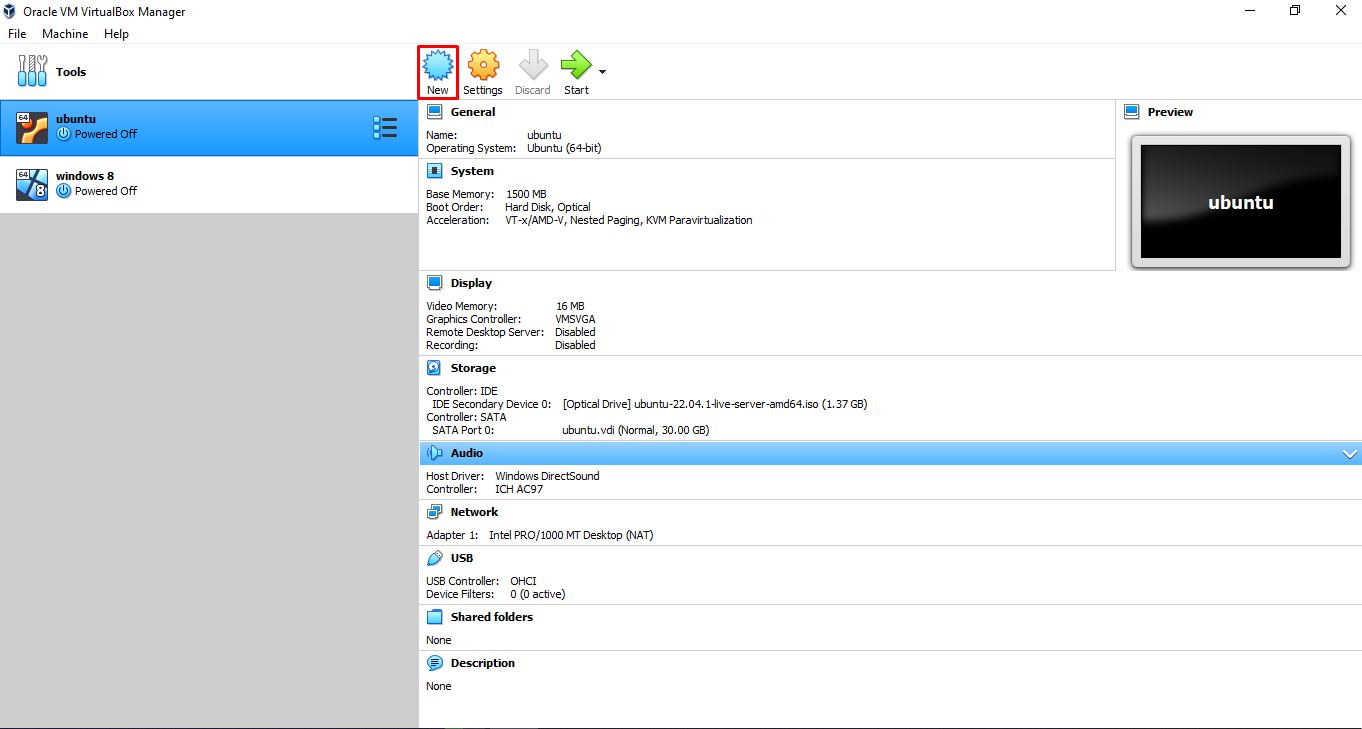Select the windows 8 entry name text
This screenshot has width=1362, height=729.
point(85,176)
